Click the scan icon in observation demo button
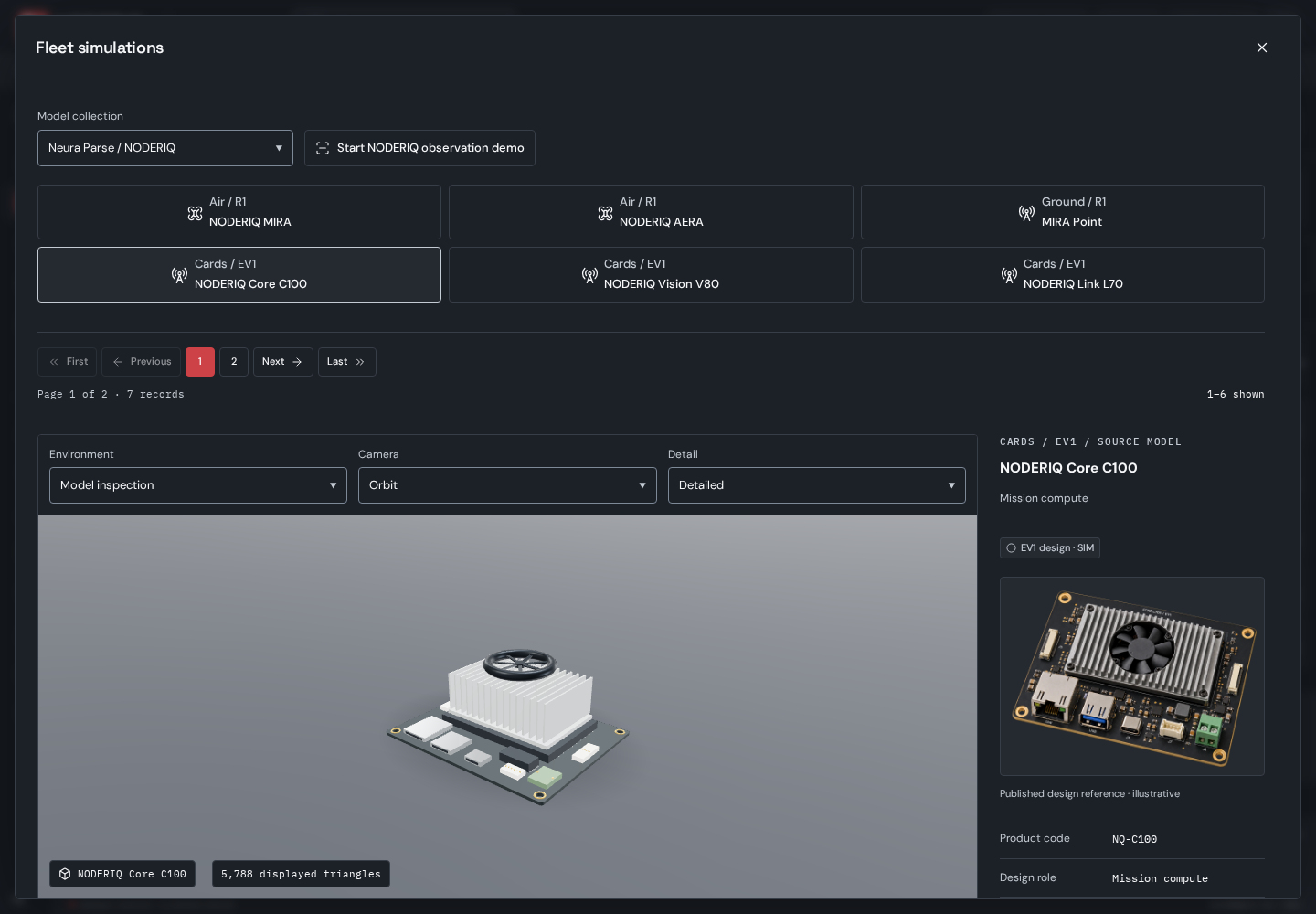The width and height of the screenshot is (1316, 914). (x=323, y=148)
